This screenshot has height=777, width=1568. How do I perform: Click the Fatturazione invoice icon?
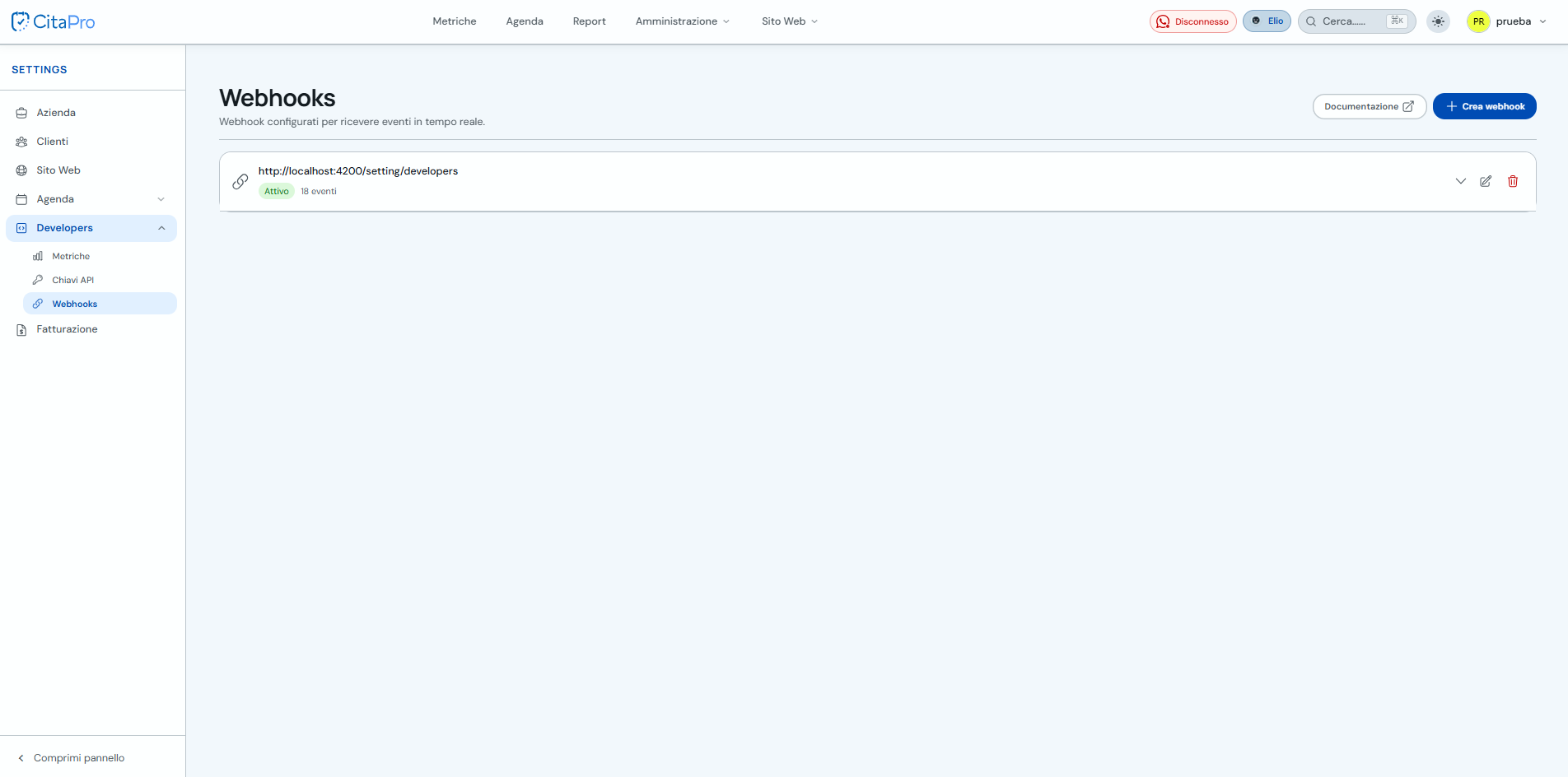point(21,330)
